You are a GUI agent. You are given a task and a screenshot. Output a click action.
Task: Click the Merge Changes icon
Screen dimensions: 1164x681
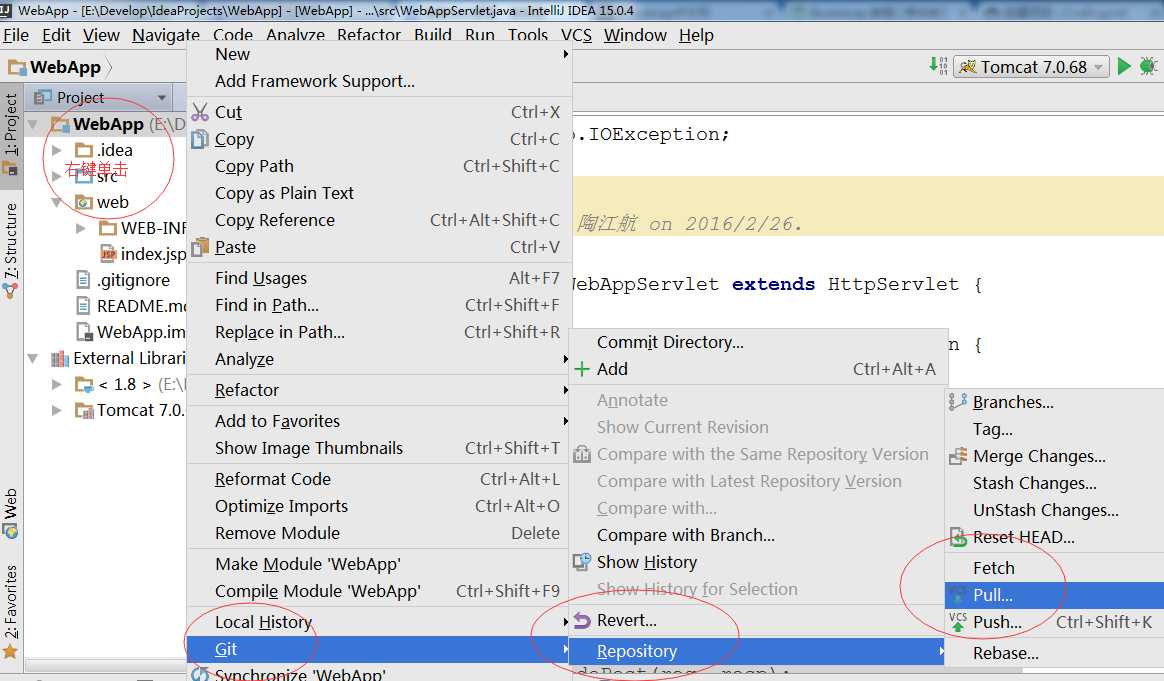click(x=958, y=456)
